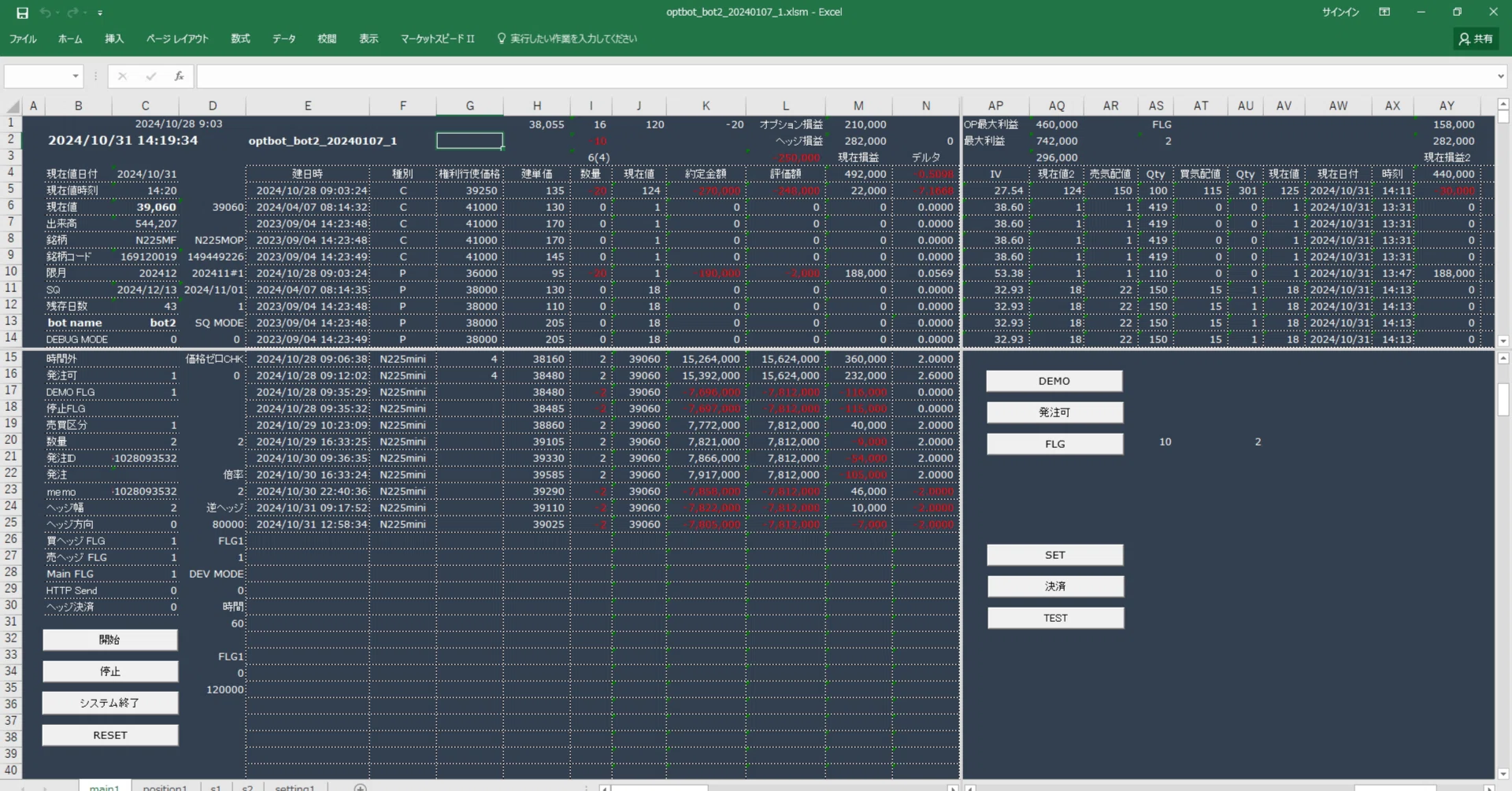
Task: Click the Redo arrow icon
Action: (x=72, y=13)
